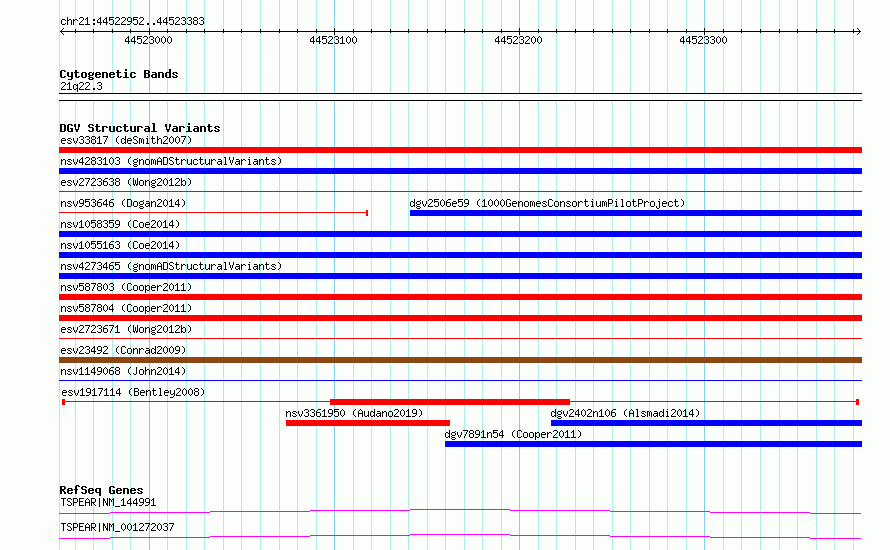Click the nsv587803 (Cooper2011) label
Viewport: 890px width, 550px height.
(x=126, y=287)
